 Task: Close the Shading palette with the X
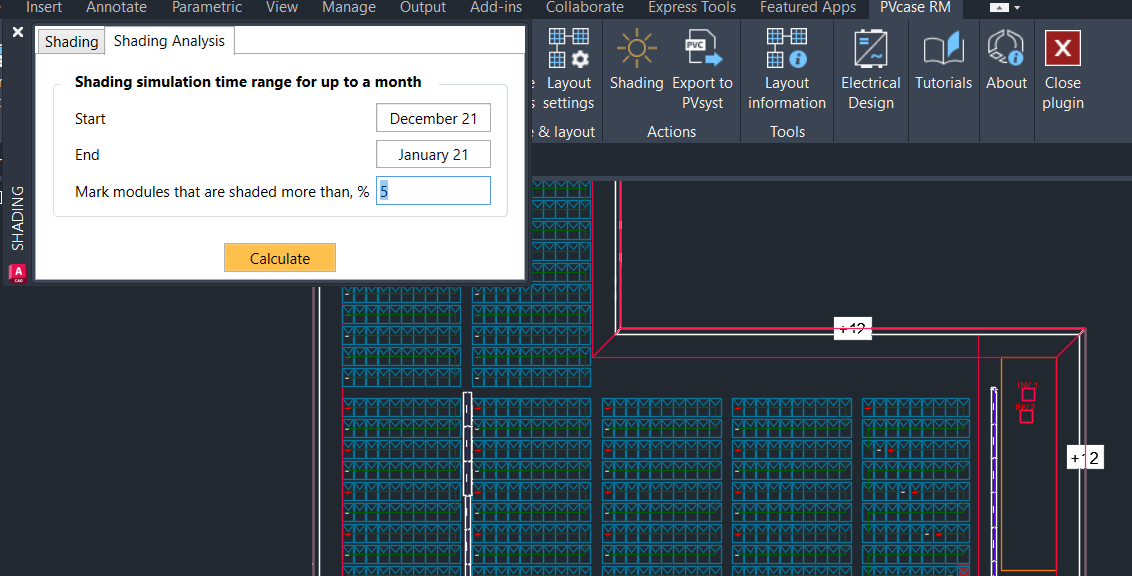click(x=18, y=32)
